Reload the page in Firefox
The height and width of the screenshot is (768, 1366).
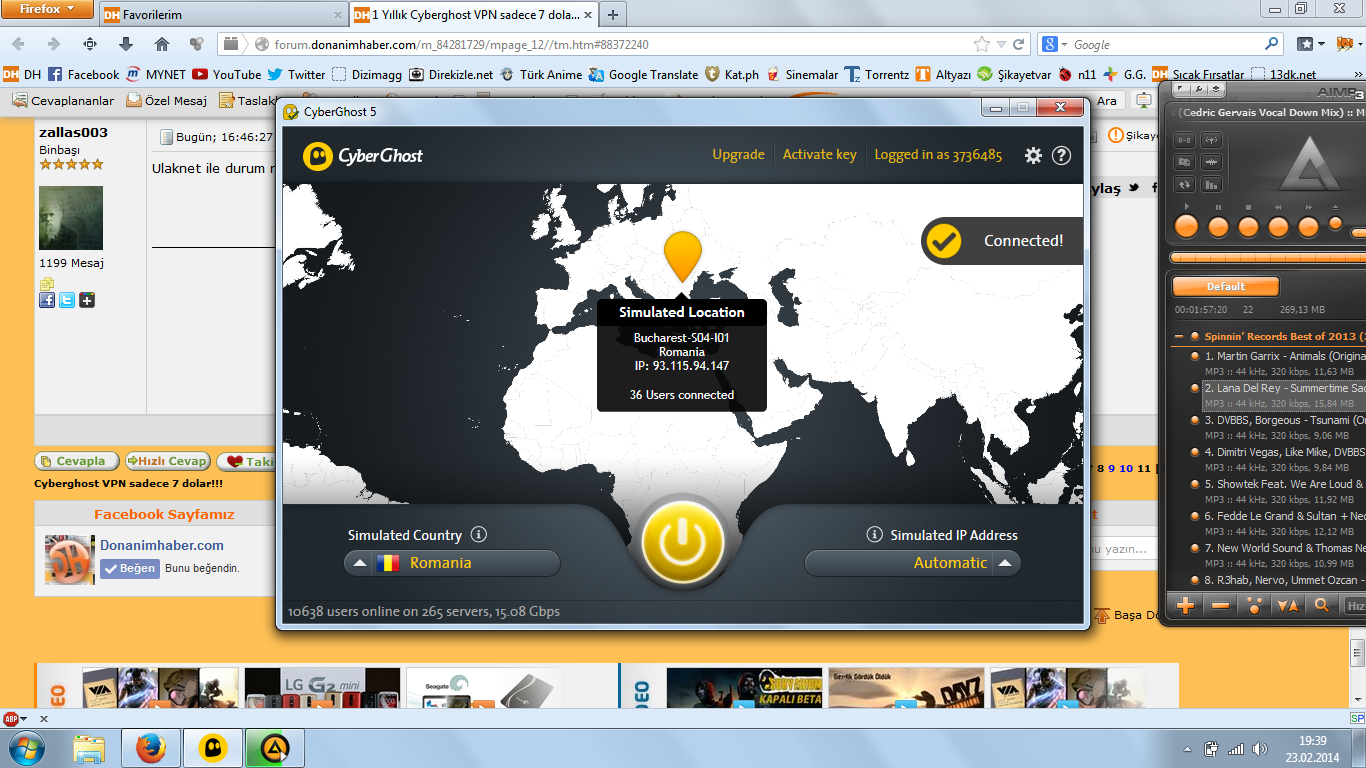pyautogui.click(x=1019, y=45)
